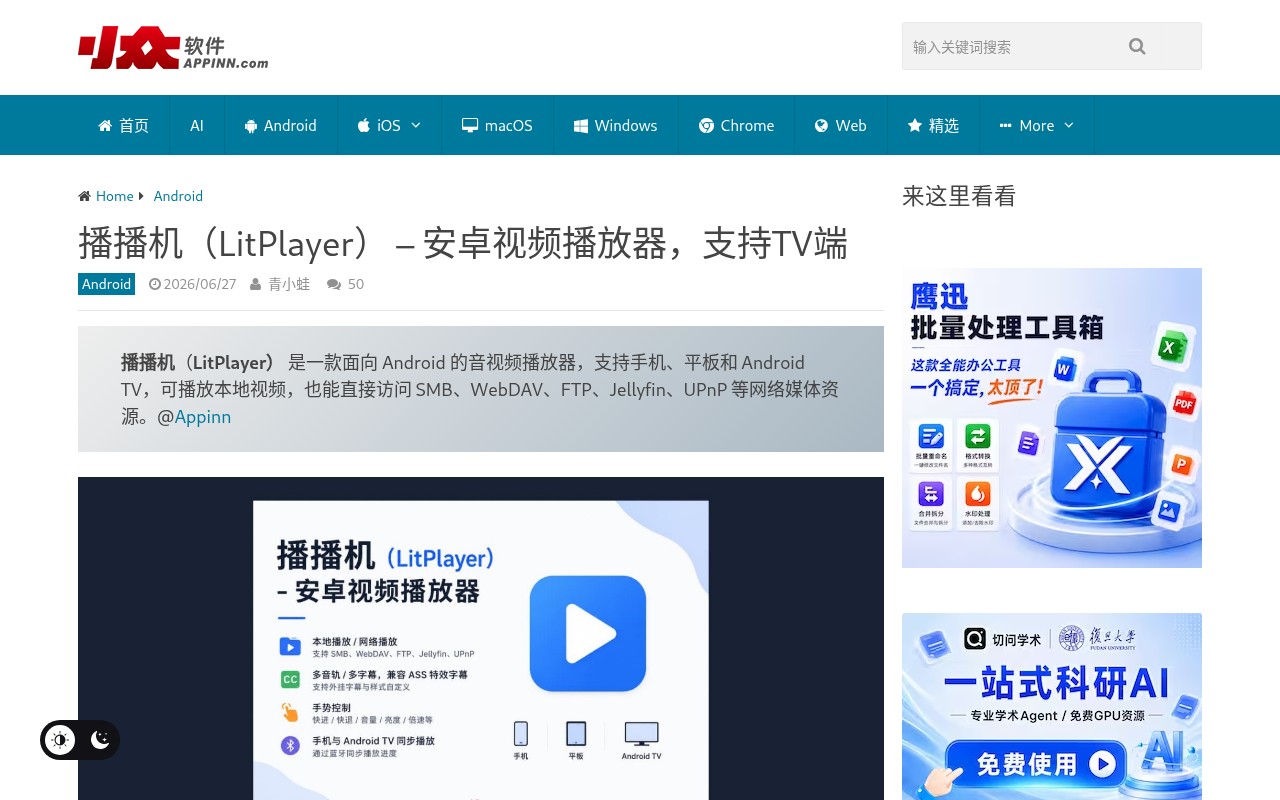Open the 50 comments link

356,284
